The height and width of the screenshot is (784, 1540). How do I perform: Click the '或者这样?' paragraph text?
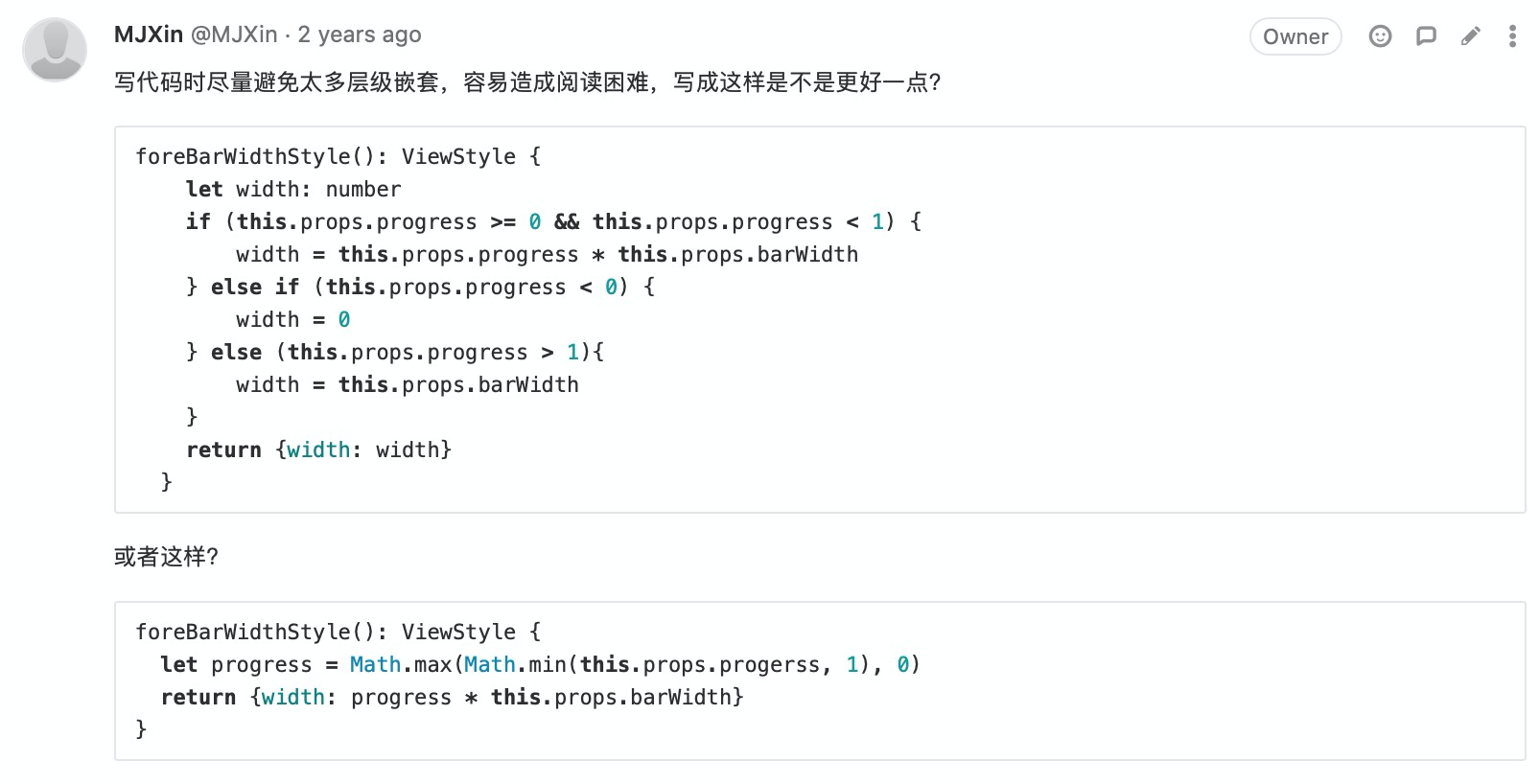click(166, 557)
